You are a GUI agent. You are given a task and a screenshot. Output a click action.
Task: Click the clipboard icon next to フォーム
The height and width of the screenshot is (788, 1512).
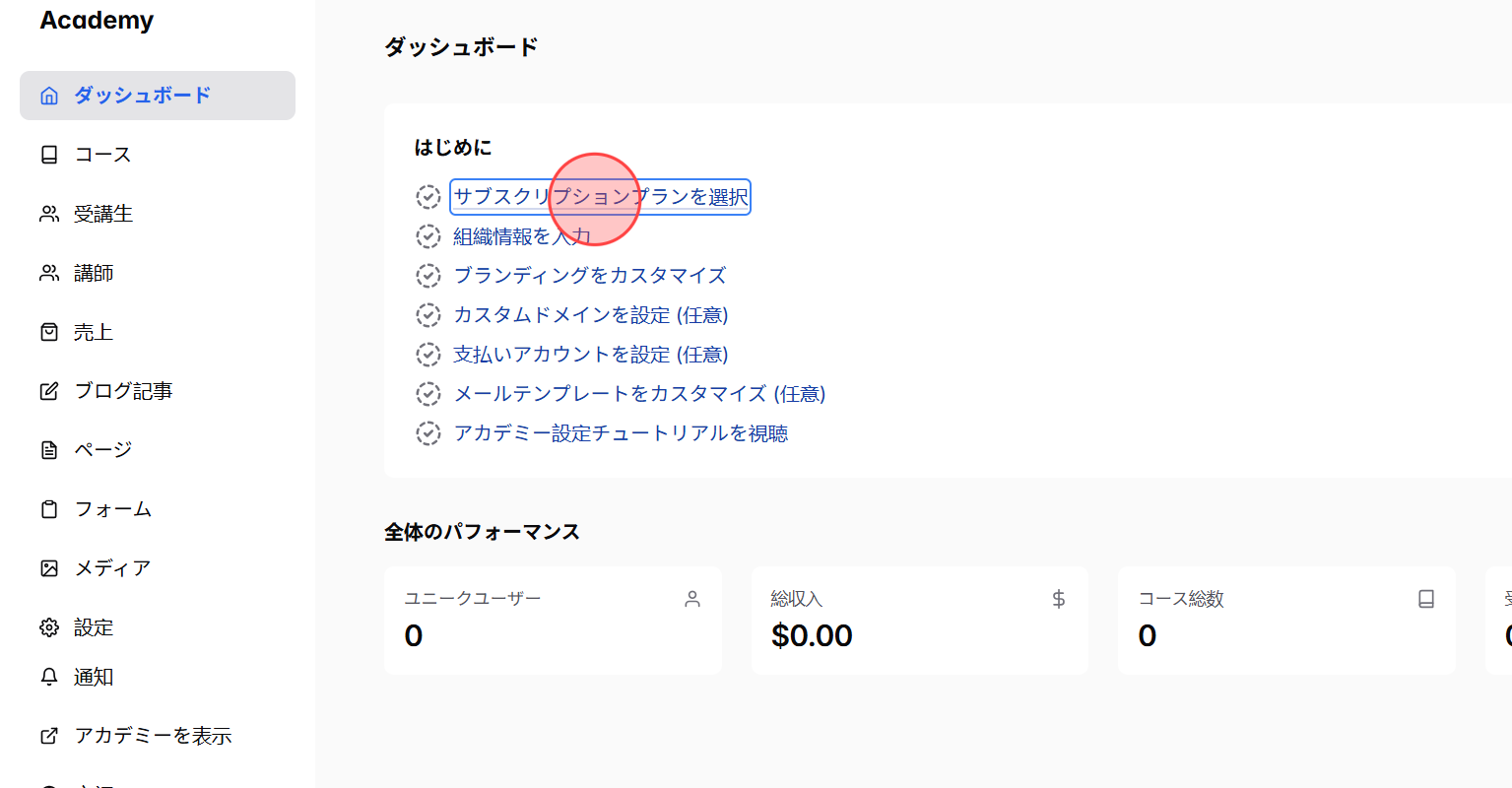point(48,508)
